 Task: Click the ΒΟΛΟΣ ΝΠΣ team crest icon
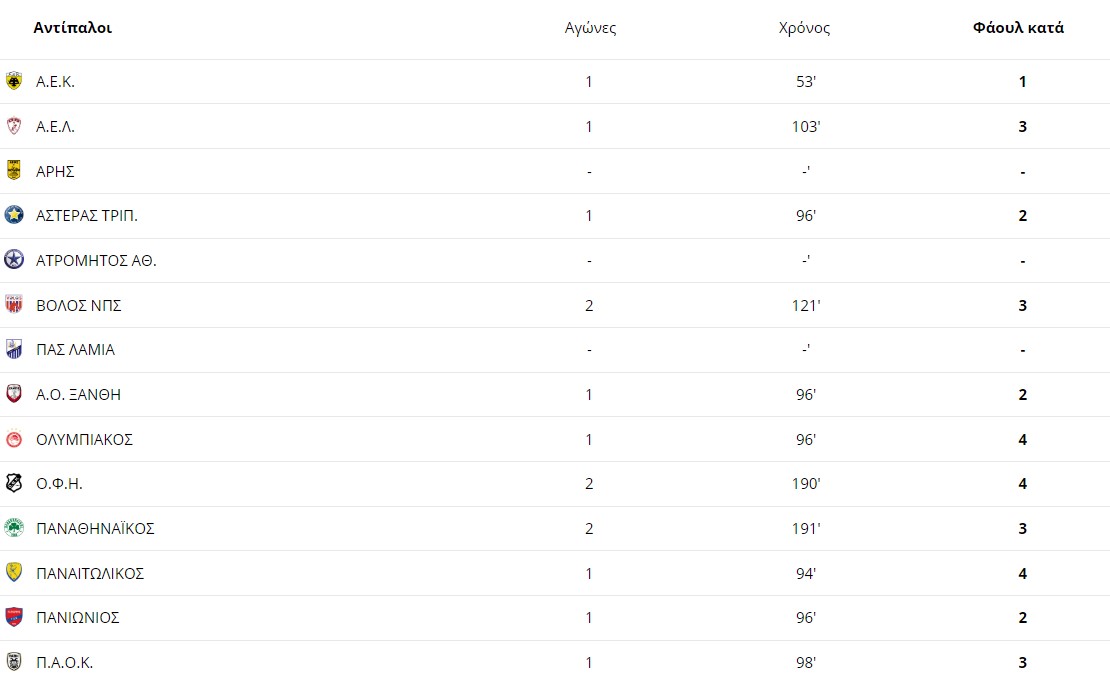click(13, 304)
